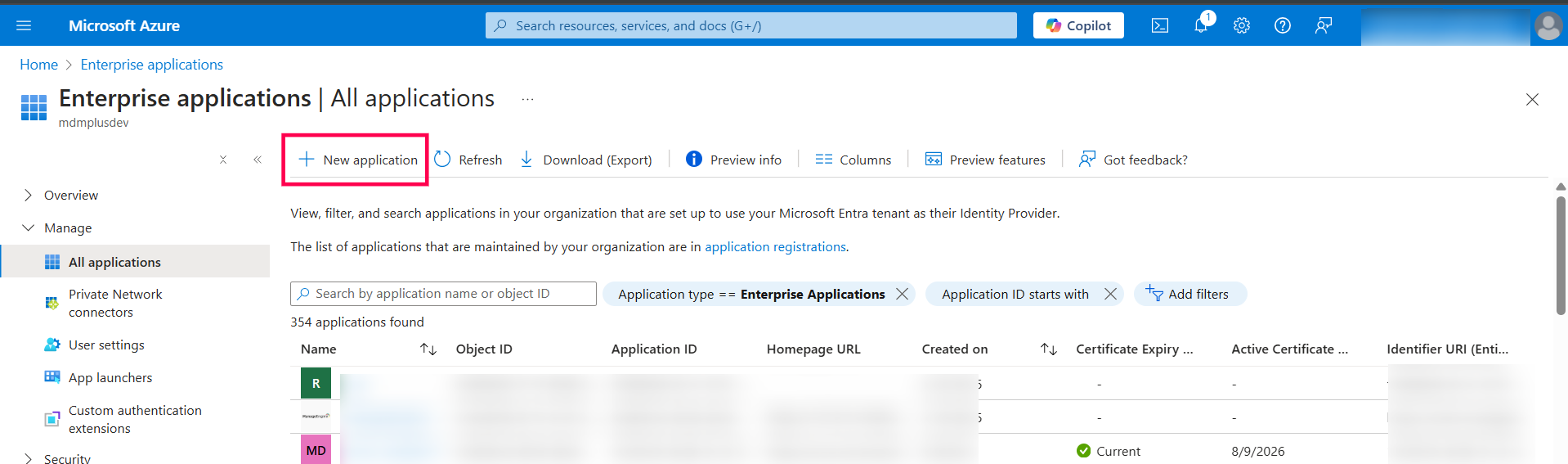Click the feedback icon in top bar
The image size is (1568, 464).
[x=1323, y=25]
